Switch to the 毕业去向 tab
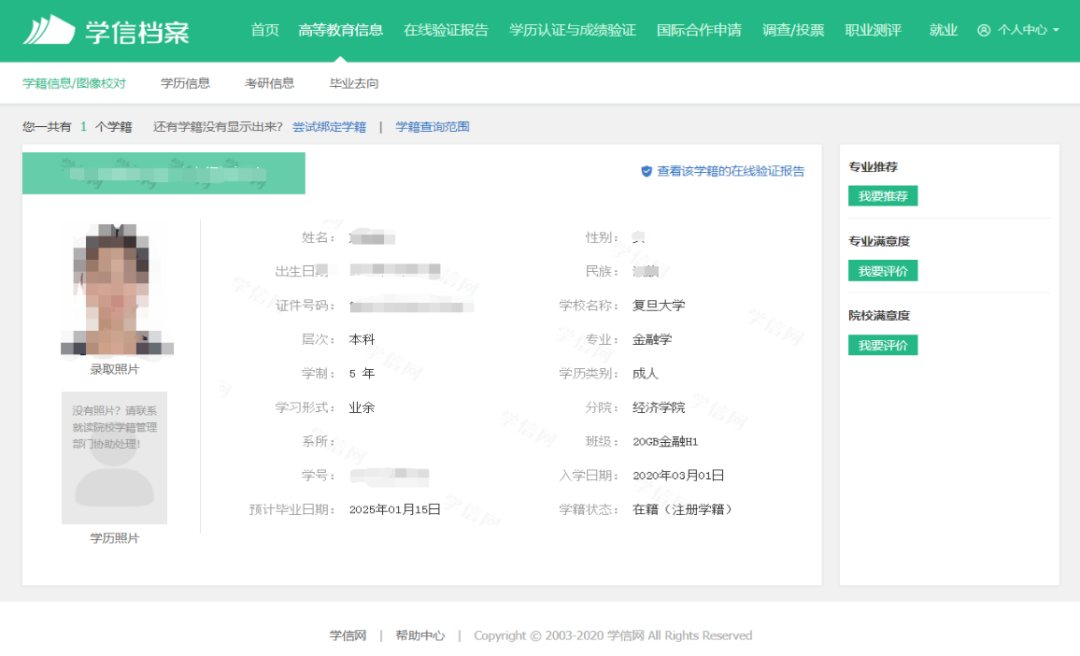The height and width of the screenshot is (656, 1080). (x=354, y=83)
